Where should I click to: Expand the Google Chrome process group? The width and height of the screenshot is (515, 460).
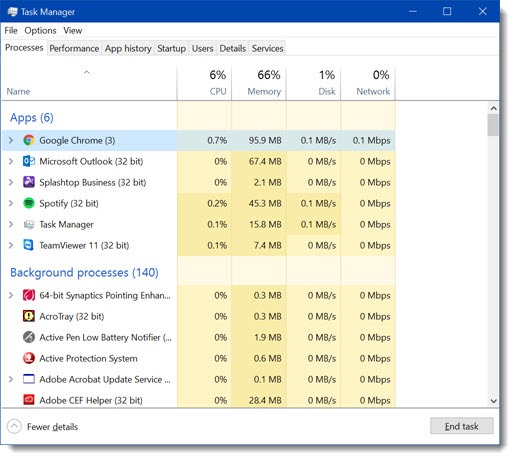tap(11, 140)
